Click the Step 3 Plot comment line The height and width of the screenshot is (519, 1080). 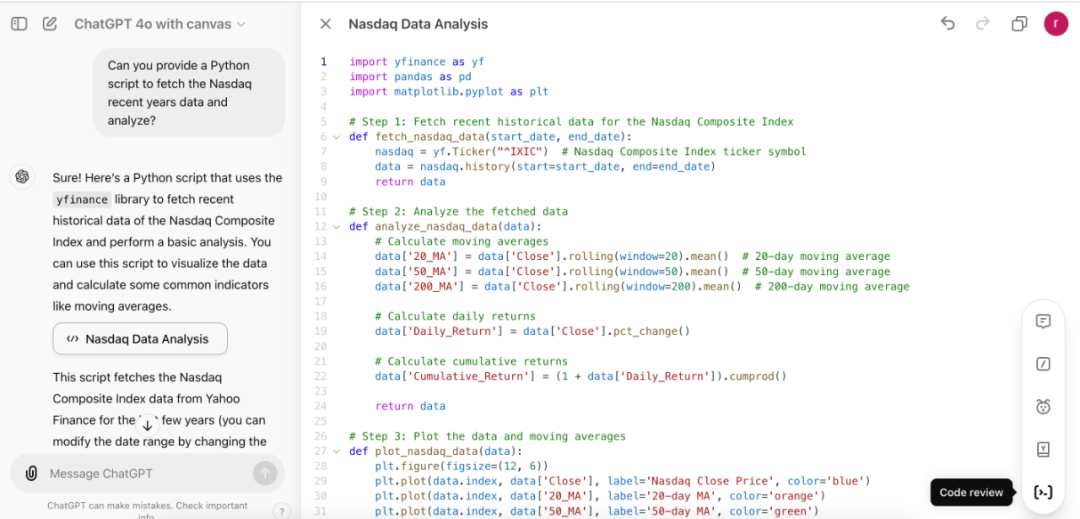[487, 436]
